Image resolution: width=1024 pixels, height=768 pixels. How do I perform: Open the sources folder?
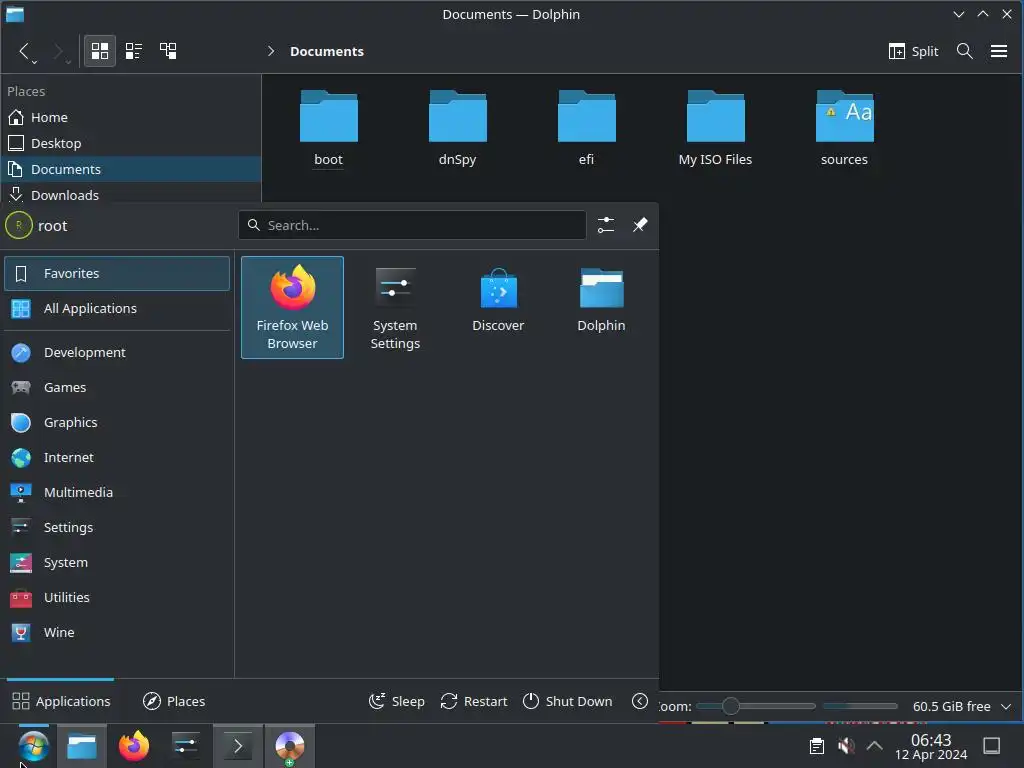pyautogui.click(x=844, y=129)
